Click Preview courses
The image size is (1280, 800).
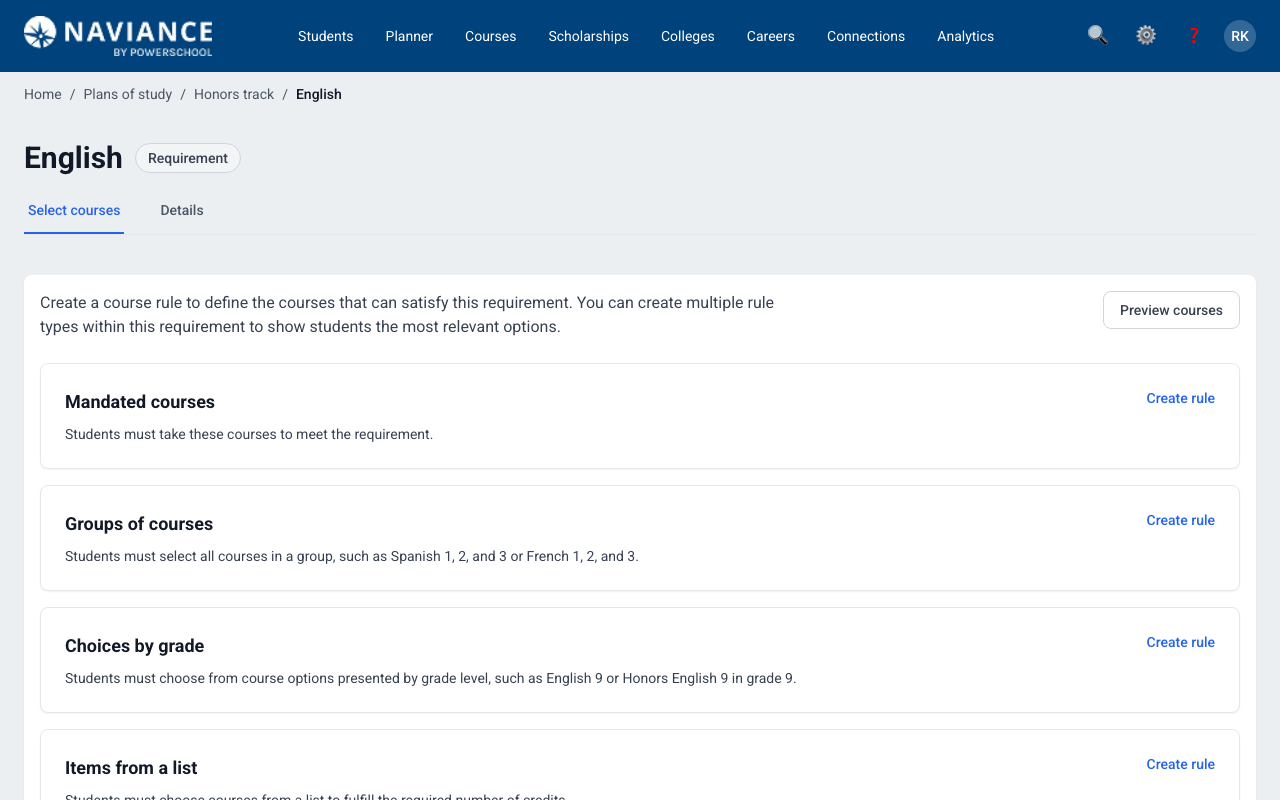[1171, 310]
